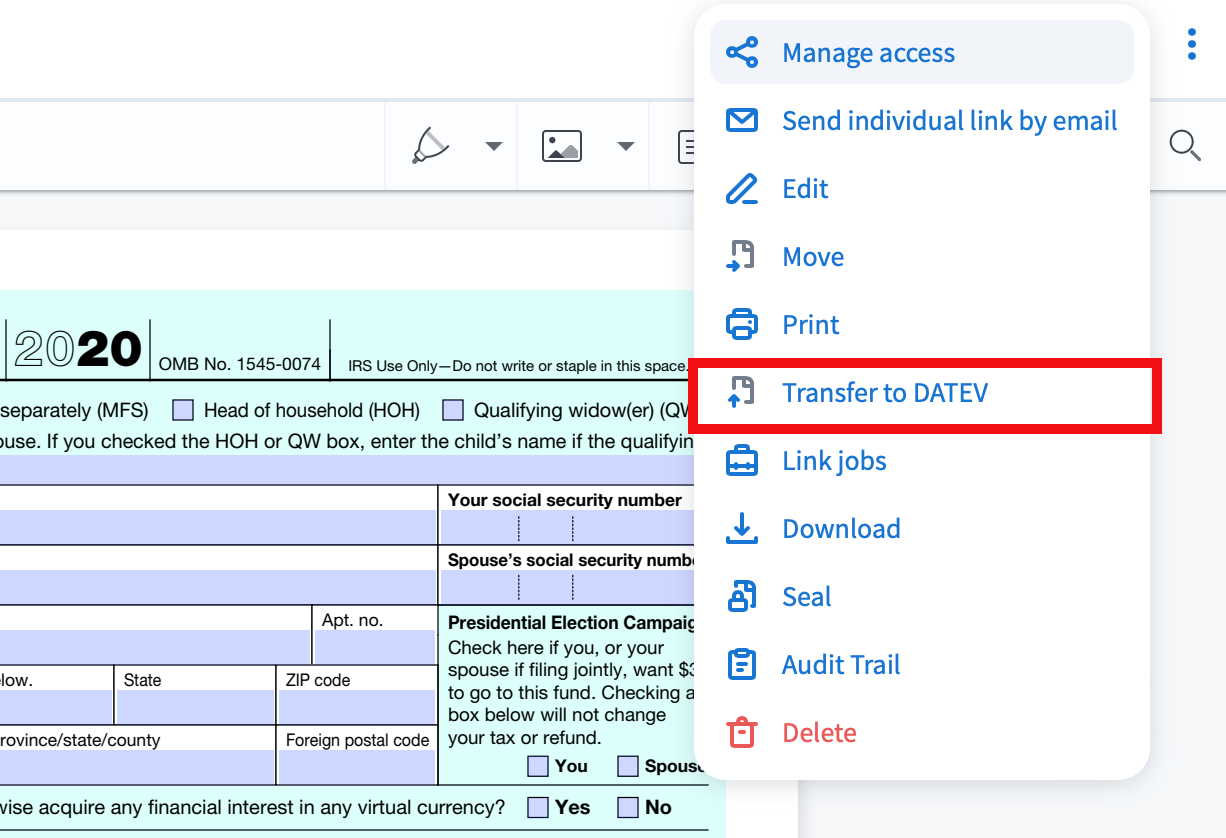Screen dimensions: 1226x838
Task: Open the search magnifier icon
Action: [x=1184, y=146]
